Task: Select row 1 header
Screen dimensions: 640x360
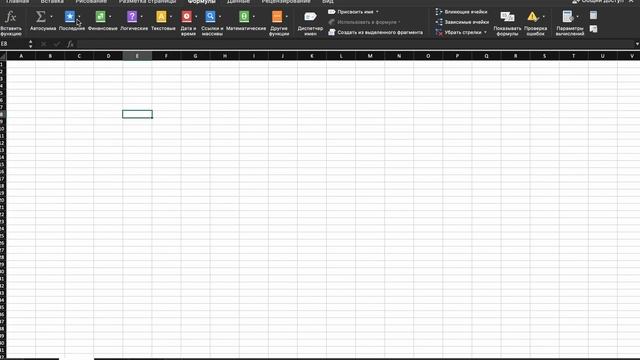Action: point(3,64)
